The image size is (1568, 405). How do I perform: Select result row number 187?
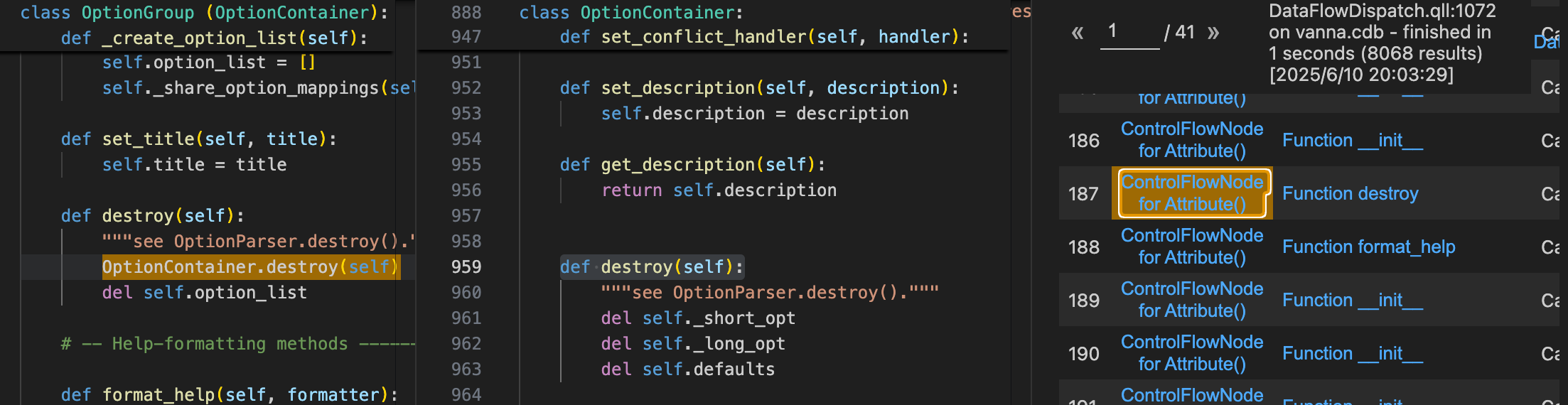click(x=1083, y=193)
